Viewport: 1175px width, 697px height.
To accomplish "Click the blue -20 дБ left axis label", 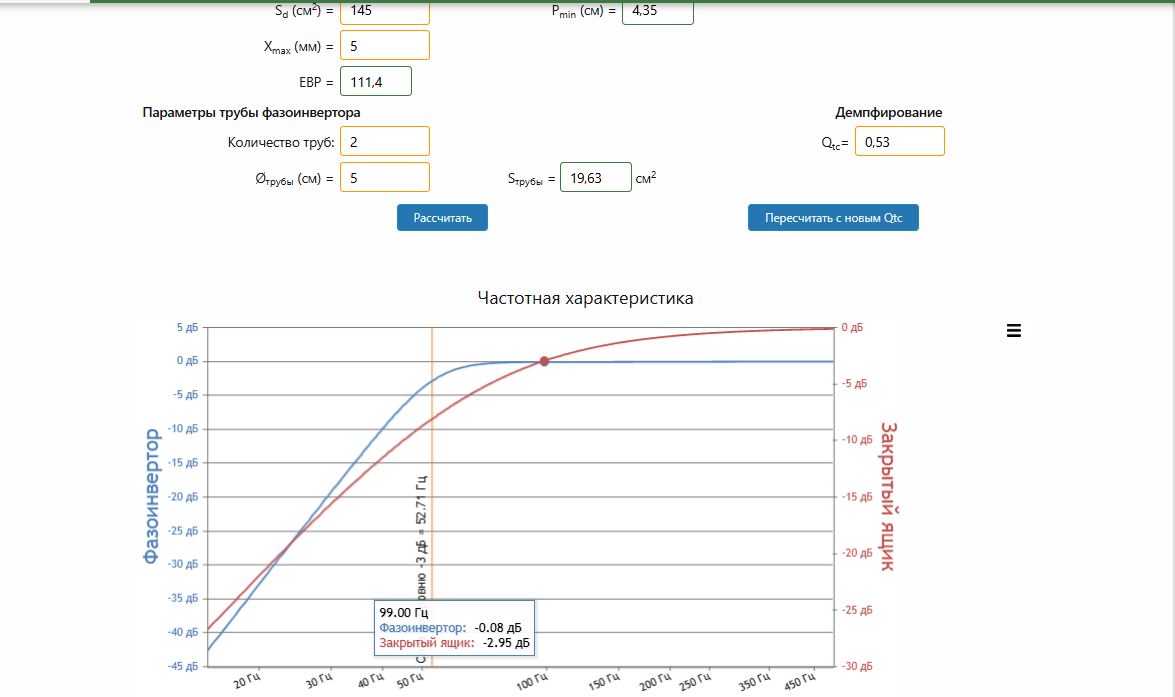I will click(x=184, y=497).
